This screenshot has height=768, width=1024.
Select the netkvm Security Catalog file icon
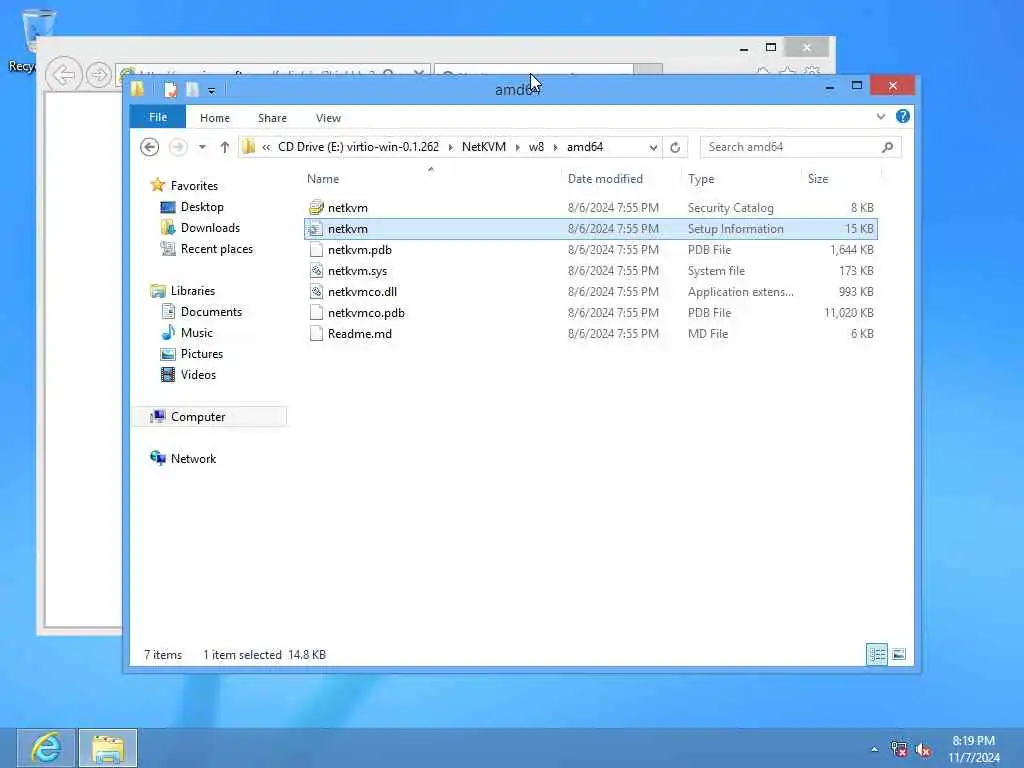tap(316, 208)
